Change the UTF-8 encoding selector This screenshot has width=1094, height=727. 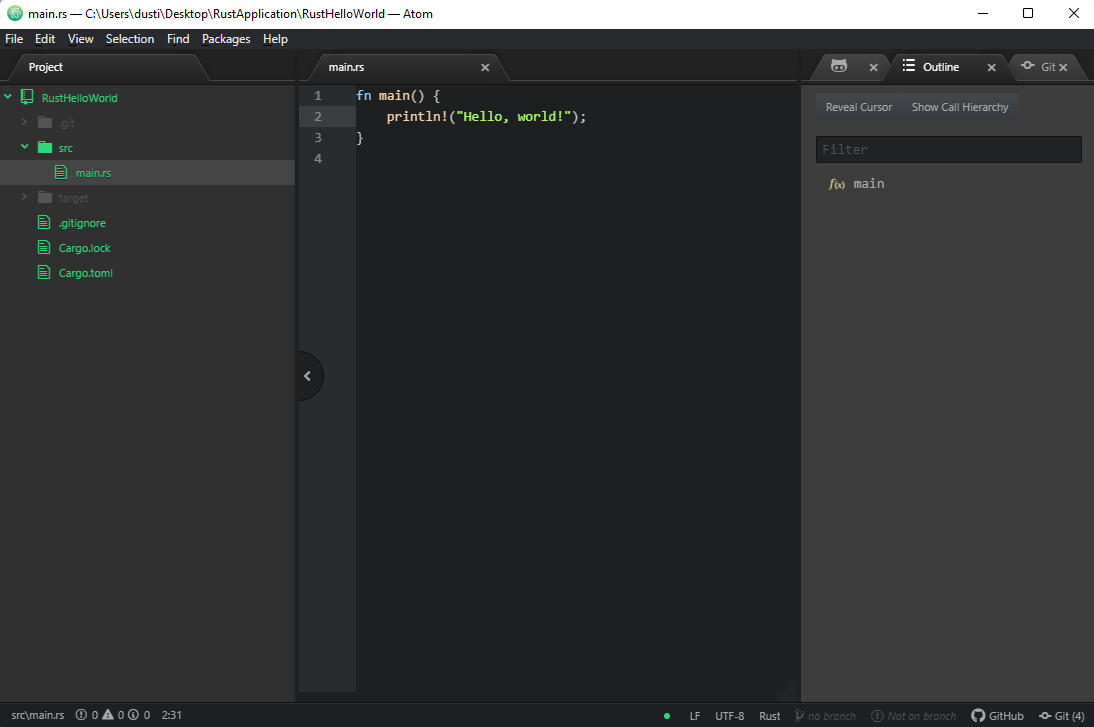(x=729, y=716)
